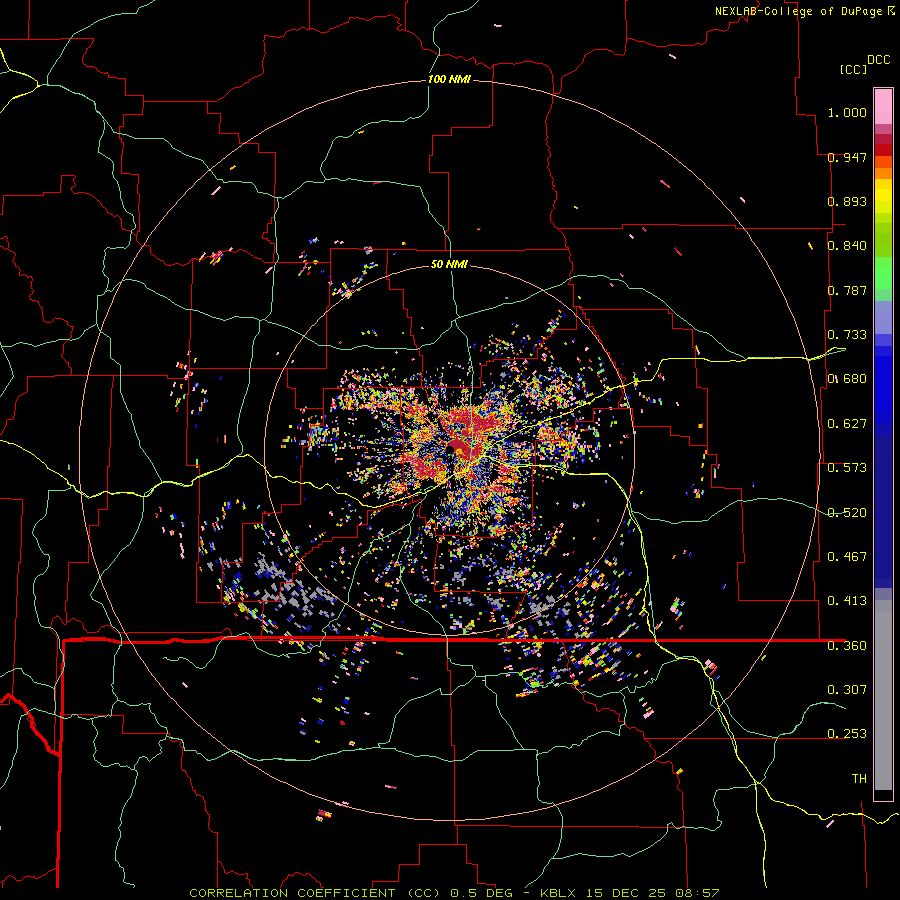
Task: Click the 0.573 legend value
Action: (847, 468)
